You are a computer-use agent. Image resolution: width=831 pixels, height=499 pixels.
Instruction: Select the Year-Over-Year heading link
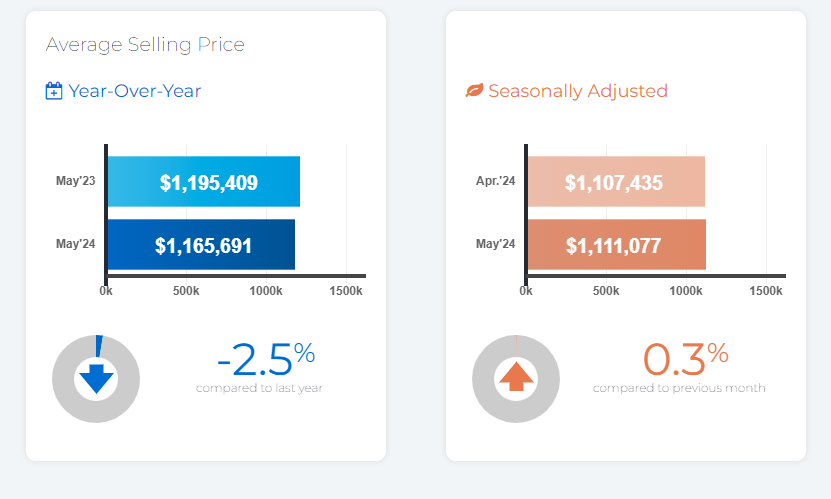(134, 91)
